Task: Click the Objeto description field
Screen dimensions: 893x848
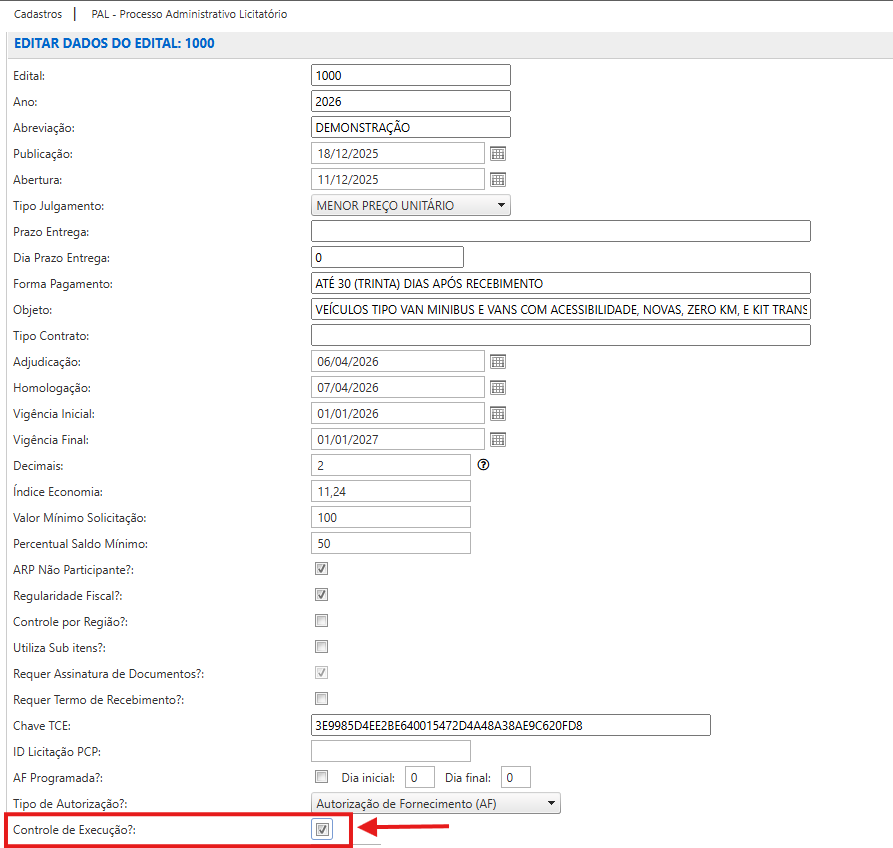Action: [x=560, y=310]
